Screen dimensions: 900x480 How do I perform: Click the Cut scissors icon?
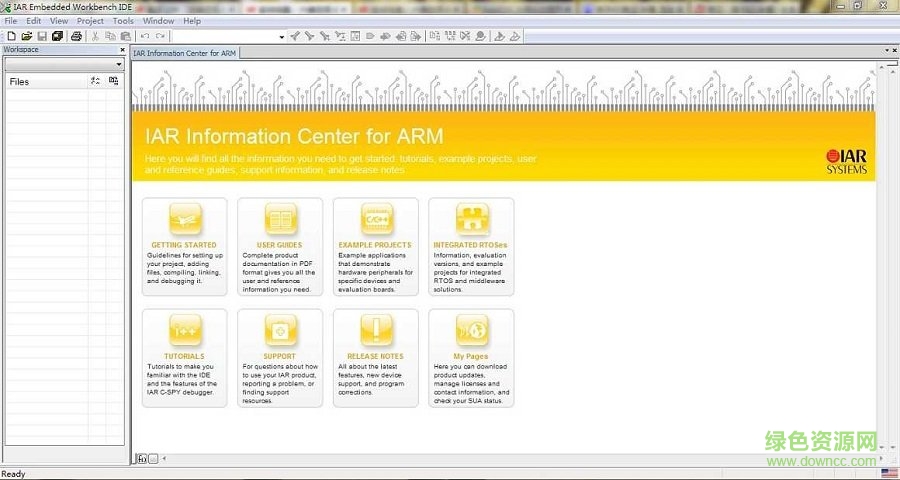coord(95,36)
